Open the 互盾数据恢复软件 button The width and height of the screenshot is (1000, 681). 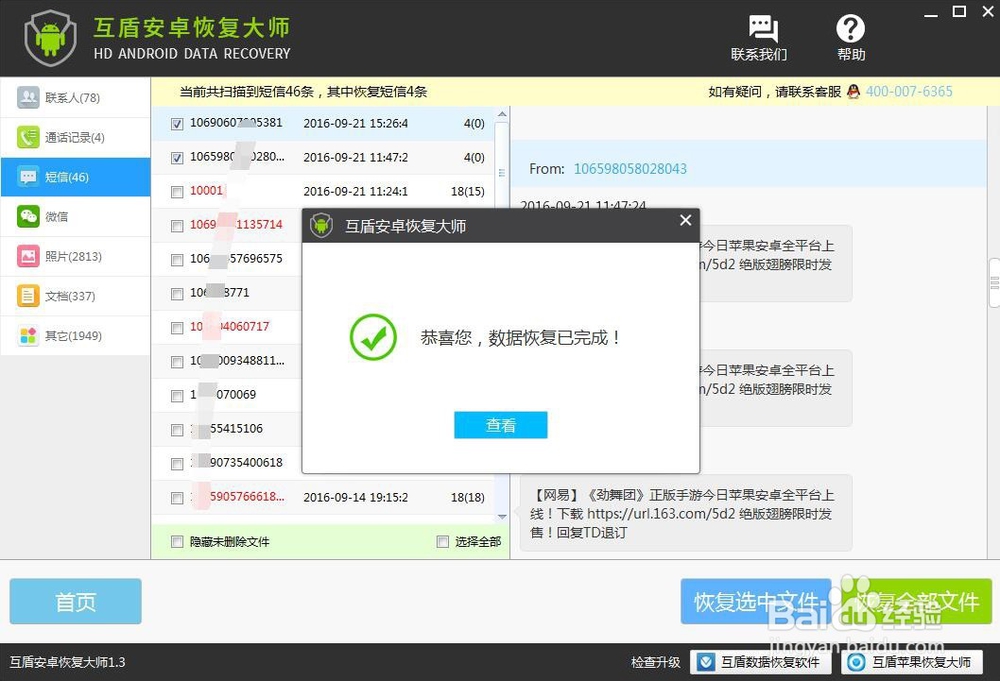[x=761, y=663]
